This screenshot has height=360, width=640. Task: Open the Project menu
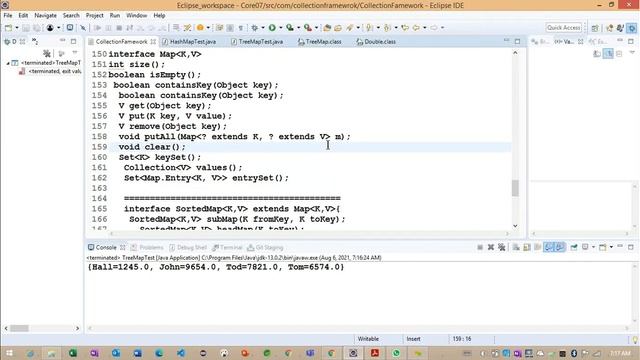pos(94,15)
